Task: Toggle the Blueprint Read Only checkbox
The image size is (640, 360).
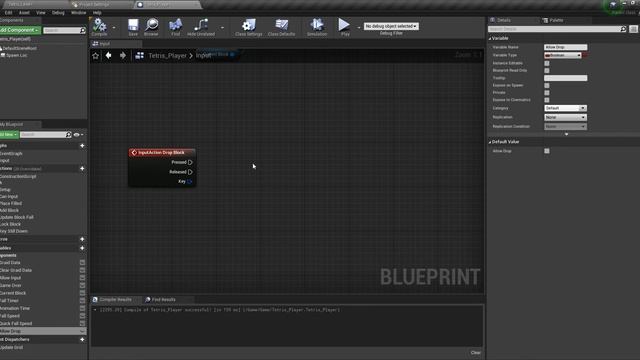Action: pos(547,71)
